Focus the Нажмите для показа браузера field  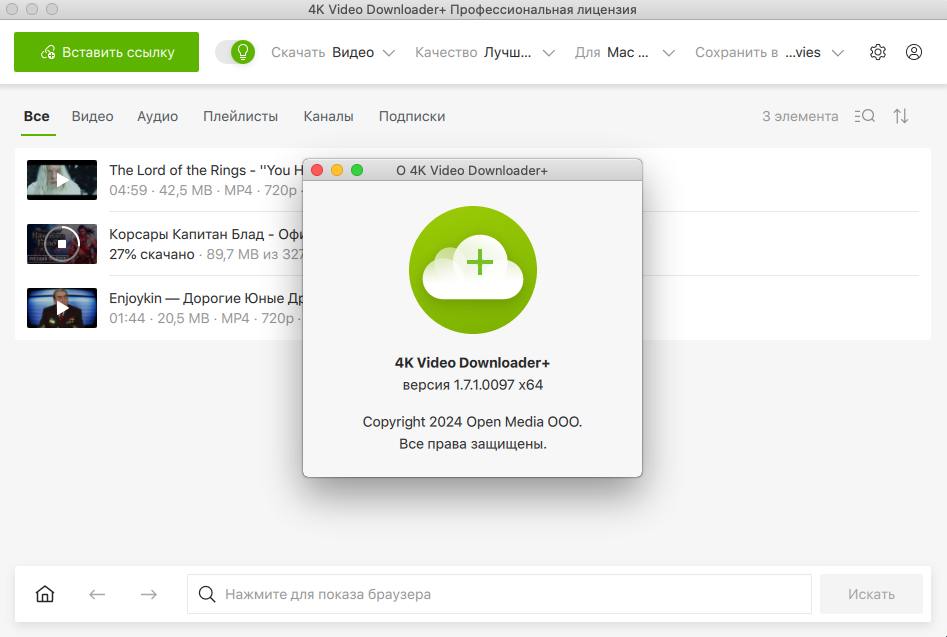(x=499, y=594)
